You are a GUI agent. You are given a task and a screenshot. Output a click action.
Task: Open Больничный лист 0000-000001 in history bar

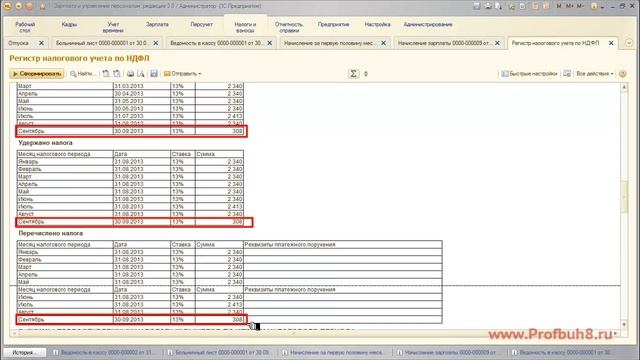coord(219,352)
